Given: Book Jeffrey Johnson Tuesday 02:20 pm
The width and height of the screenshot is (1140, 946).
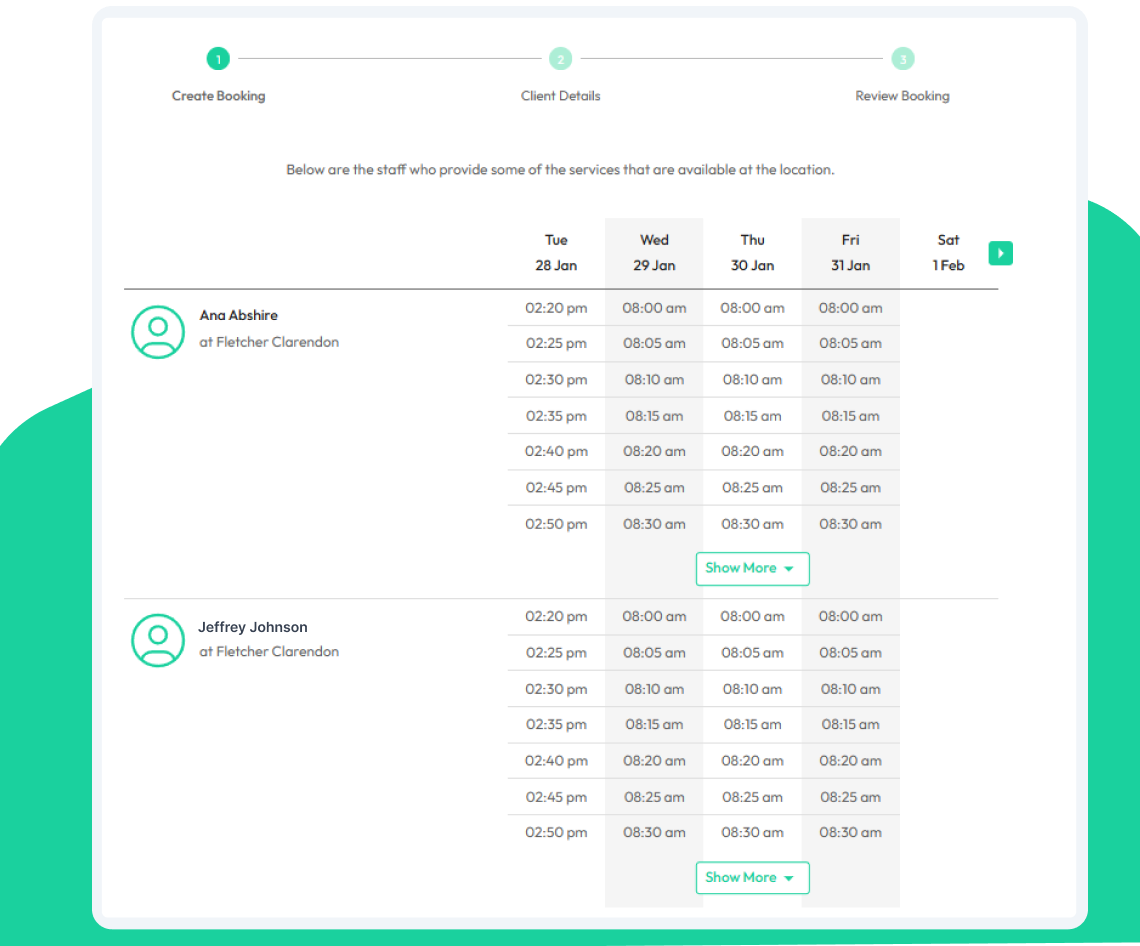Looking at the screenshot, I should click(556, 617).
